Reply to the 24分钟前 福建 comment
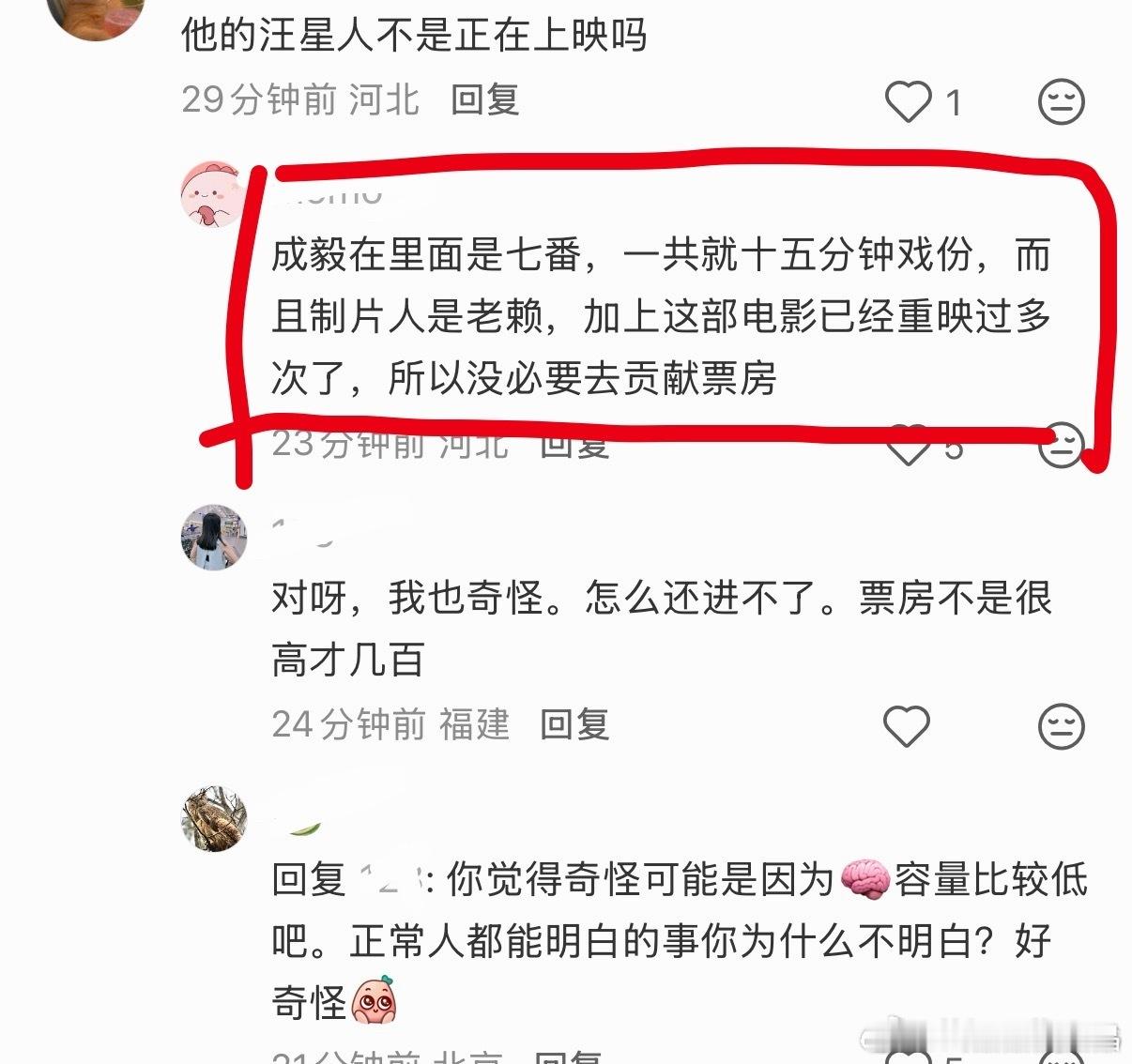Screen dimensions: 1132x1064 (x=574, y=724)
